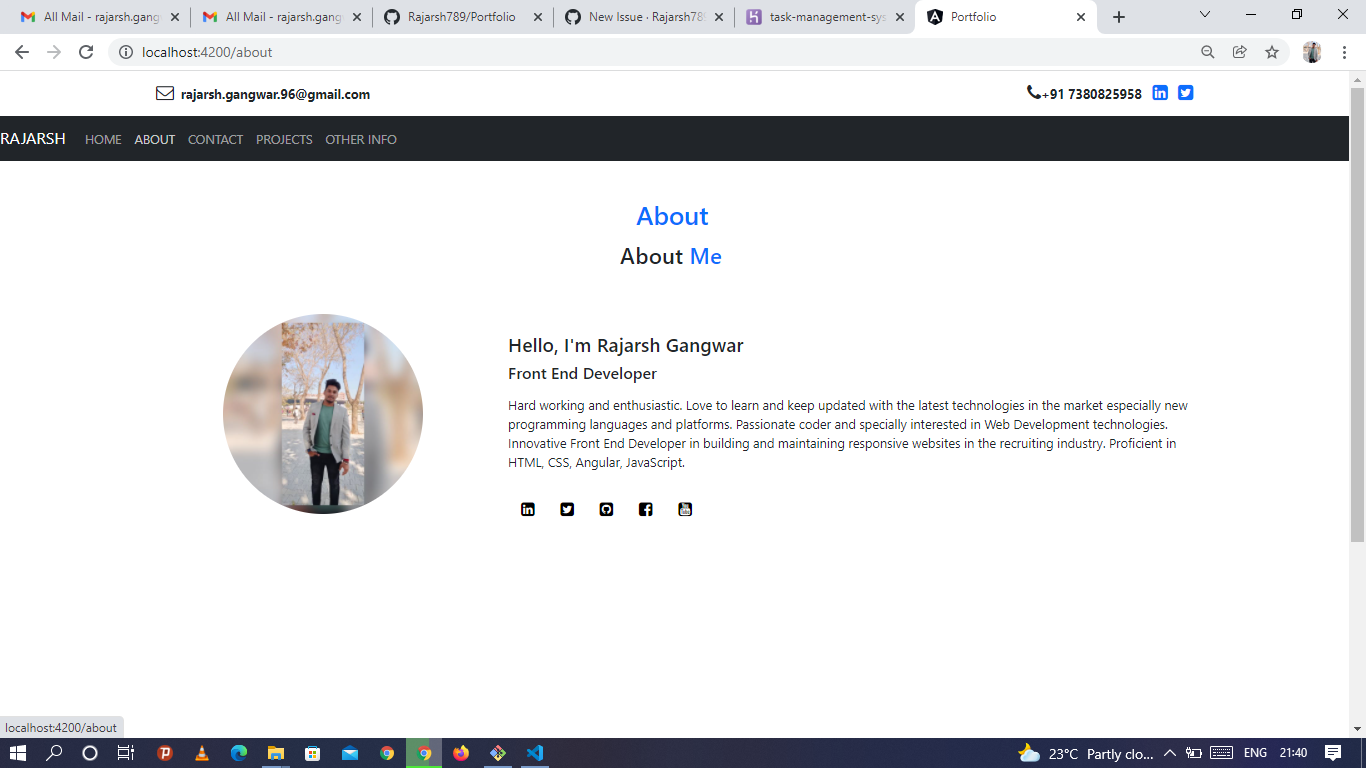The width and height of the screenshot is (1366, 768).
Task: Open the browser zoom magnifier icon
Action: [1208, 52]
